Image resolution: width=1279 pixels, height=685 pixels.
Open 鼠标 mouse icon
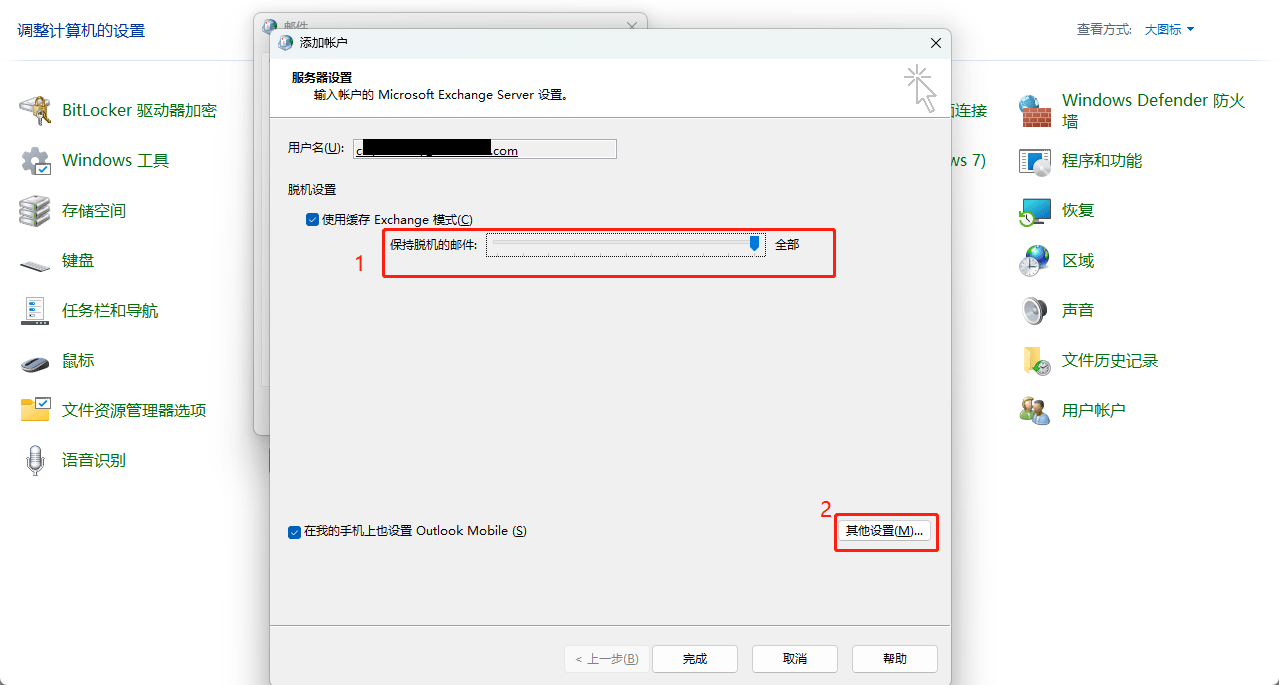35,362
